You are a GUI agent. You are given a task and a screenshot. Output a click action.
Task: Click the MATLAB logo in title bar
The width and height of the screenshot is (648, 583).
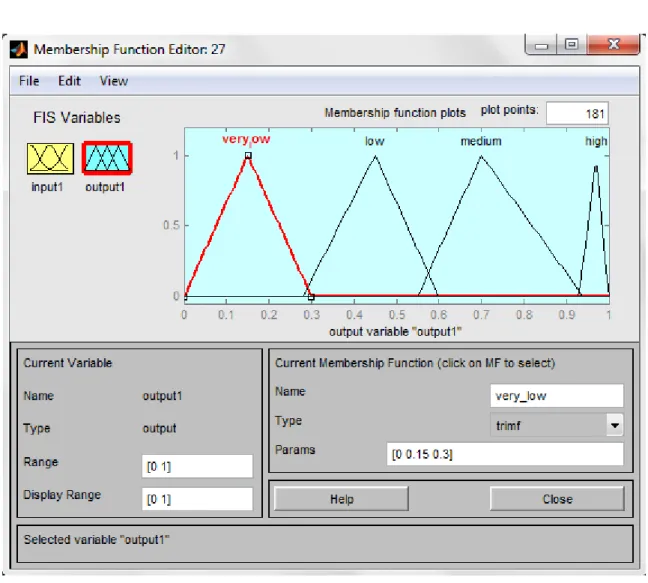[x=19, y=50]
